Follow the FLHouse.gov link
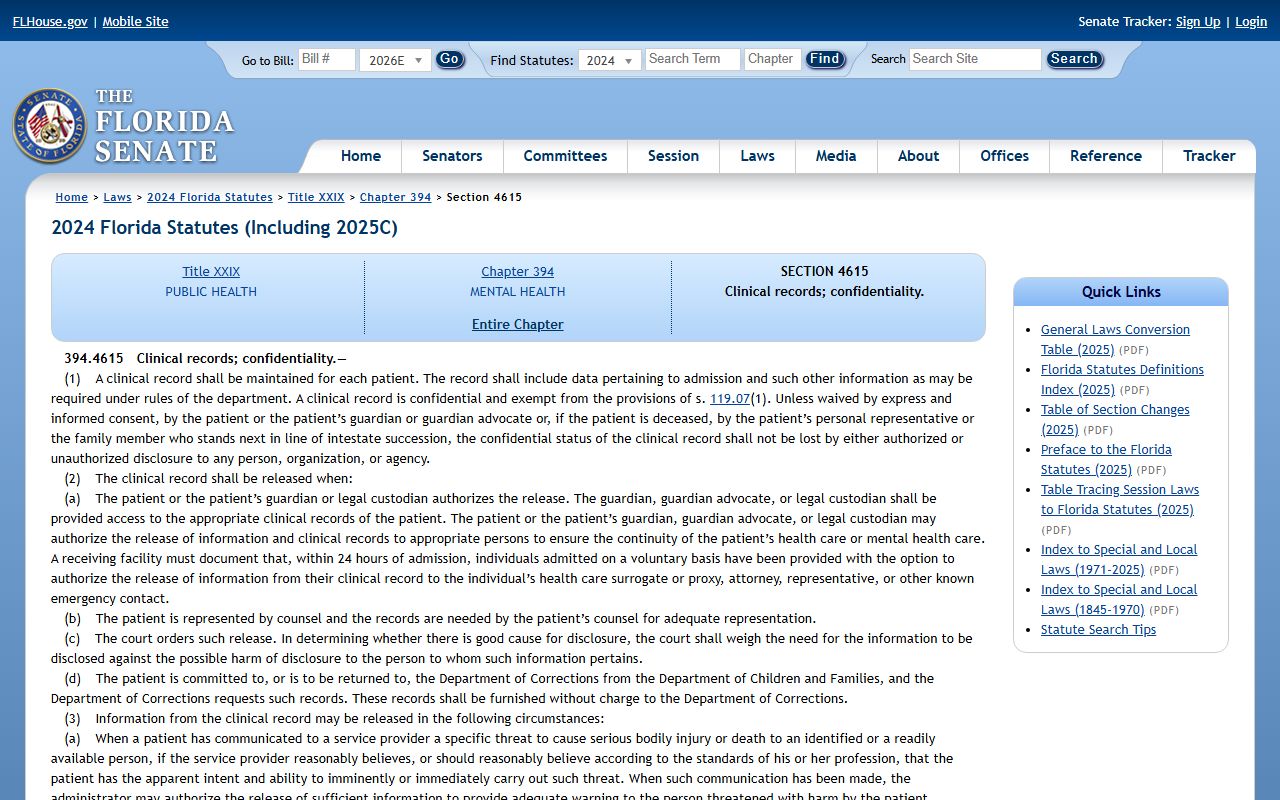The width and height of the screenshot is (1280, 800). click(x=50, y=21)
